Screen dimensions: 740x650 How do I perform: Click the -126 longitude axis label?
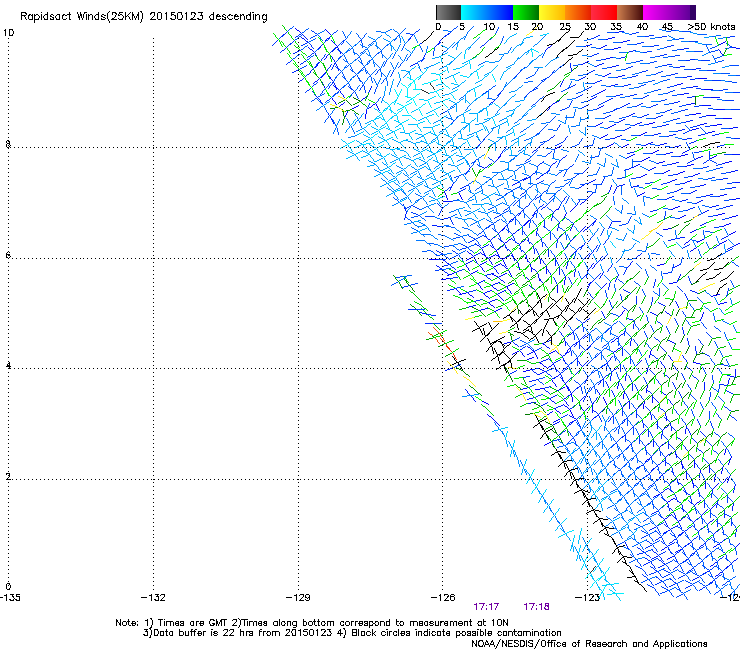443,598
